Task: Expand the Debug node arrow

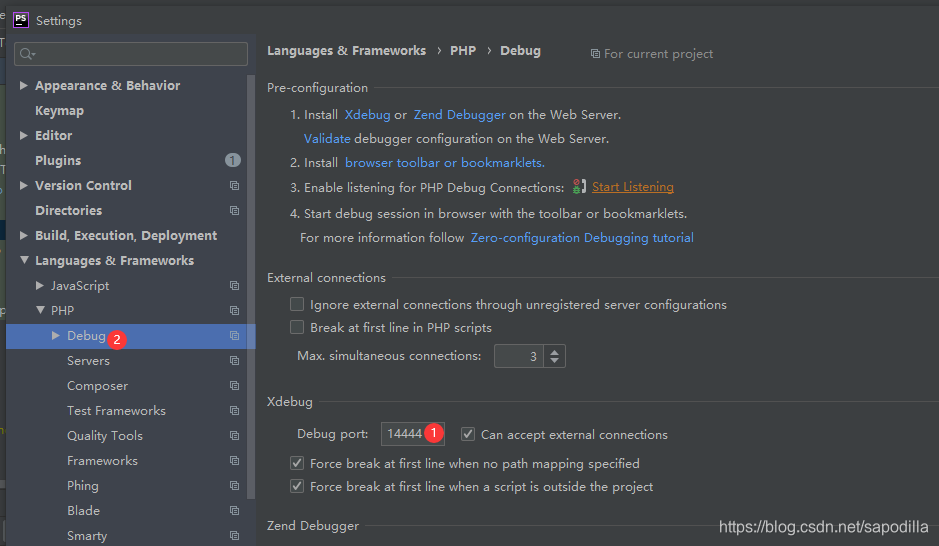Action: 56,336
